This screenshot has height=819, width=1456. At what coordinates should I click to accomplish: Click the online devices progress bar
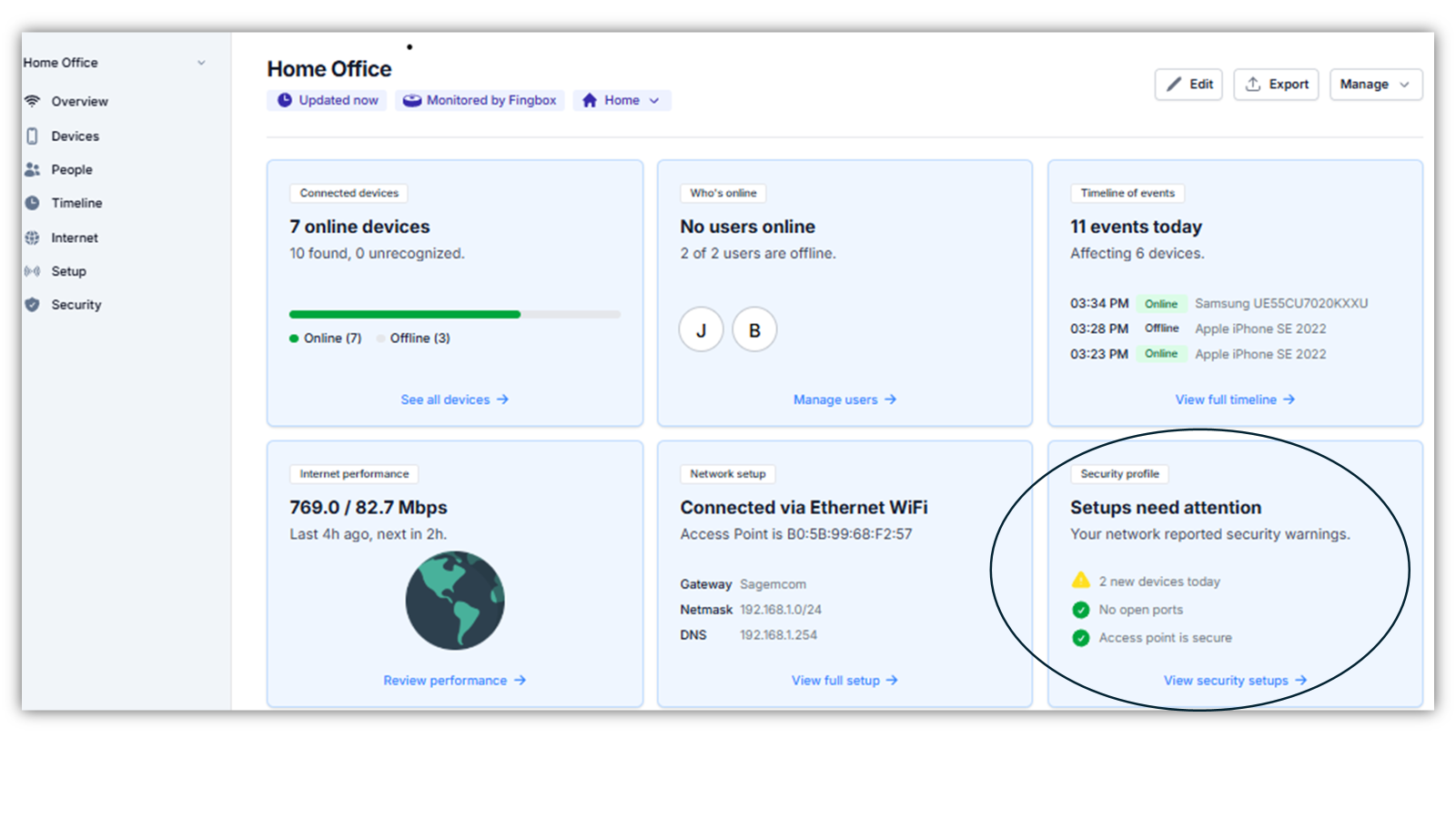[x=454, y=314]
